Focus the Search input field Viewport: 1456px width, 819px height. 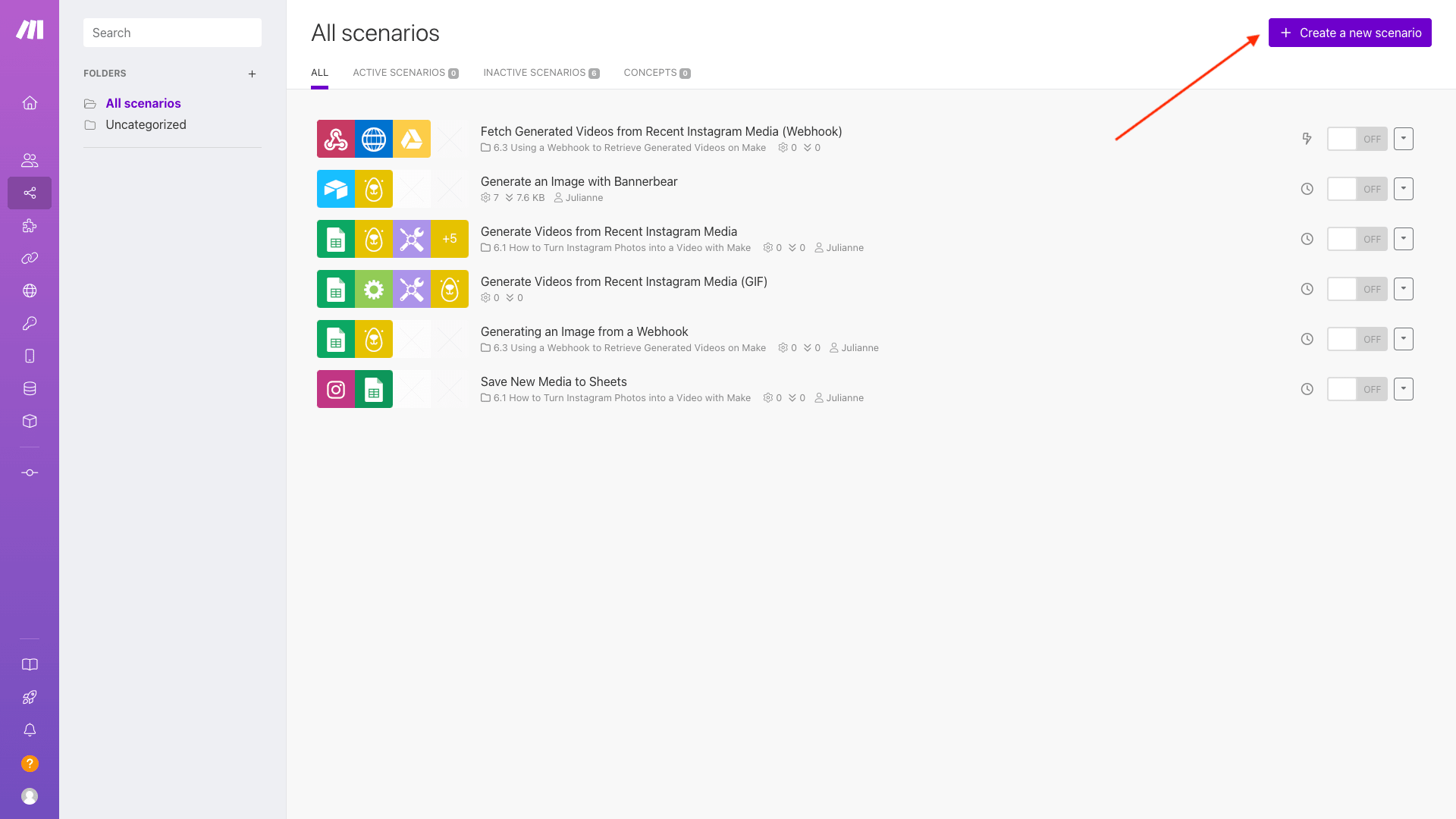point(172,33)
